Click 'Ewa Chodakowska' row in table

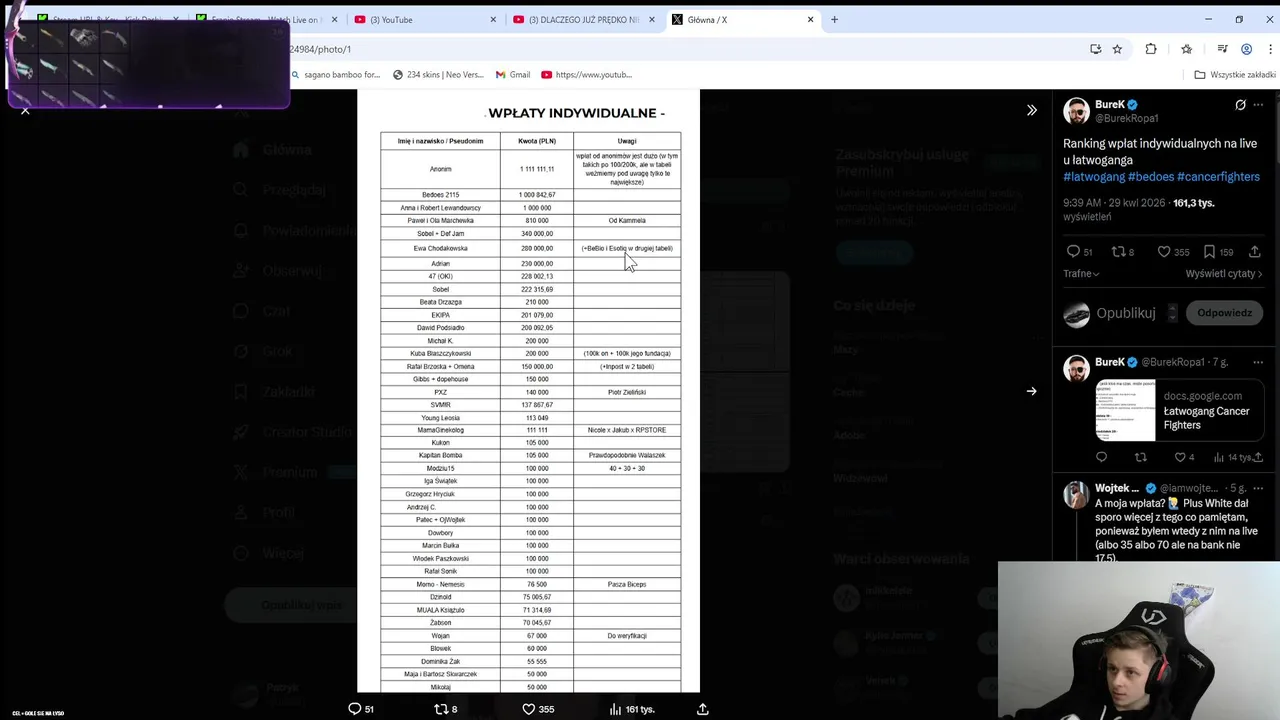pos(441,248)
